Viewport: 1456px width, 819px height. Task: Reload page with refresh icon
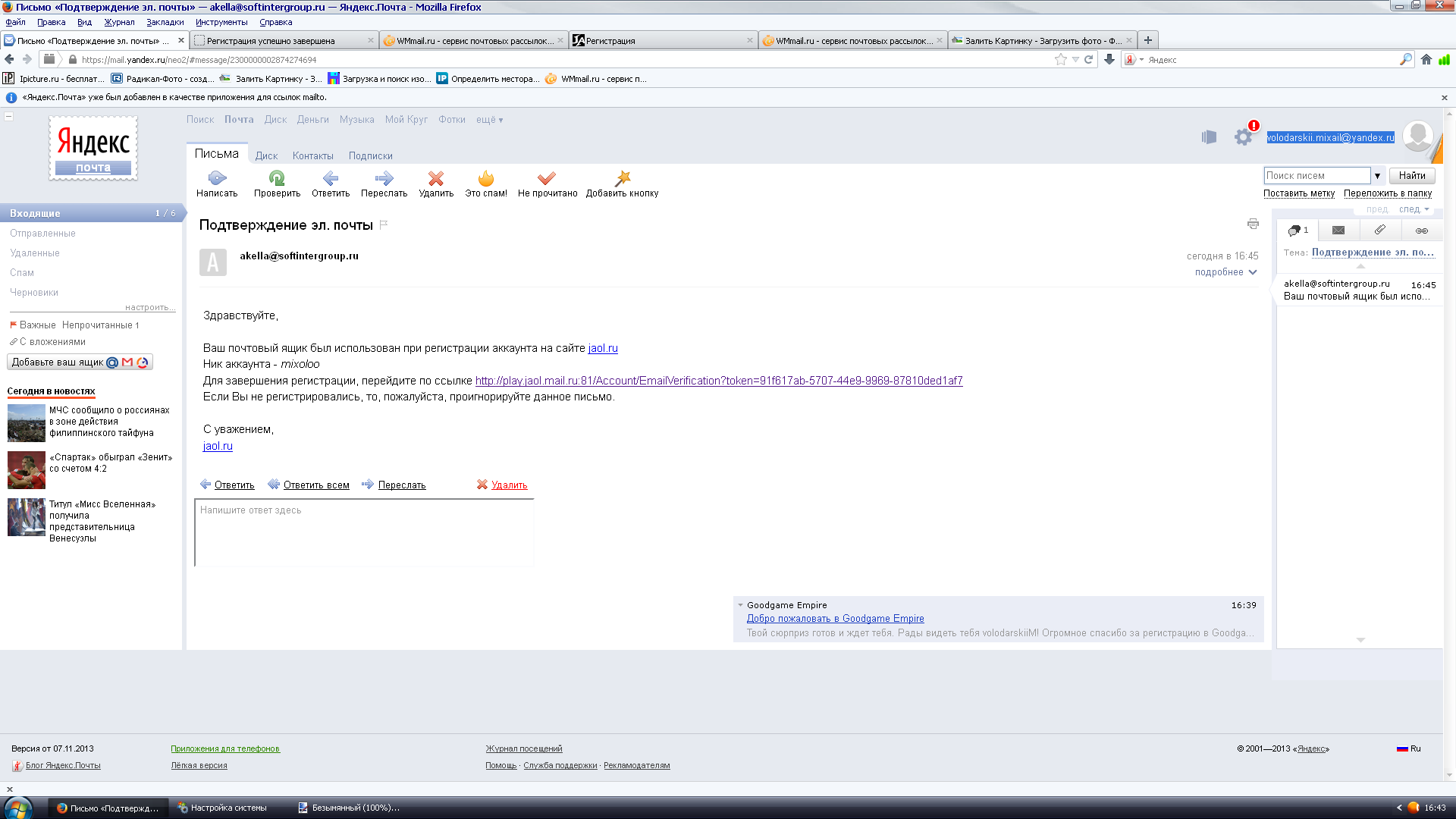coord(1088,59)
